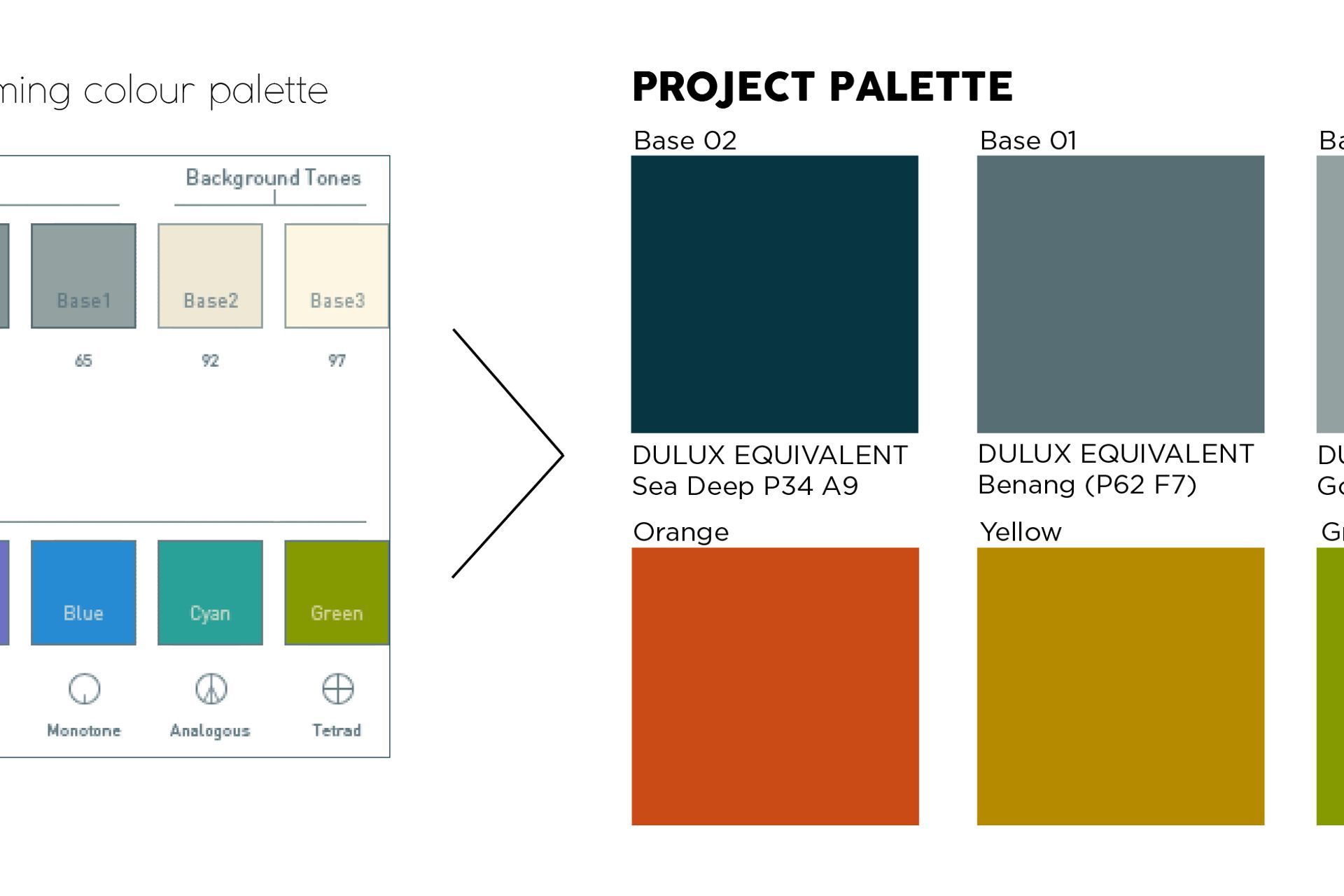Click the Benang (P62 F7) text
1344x896 pixels.
click(1086, 484)
